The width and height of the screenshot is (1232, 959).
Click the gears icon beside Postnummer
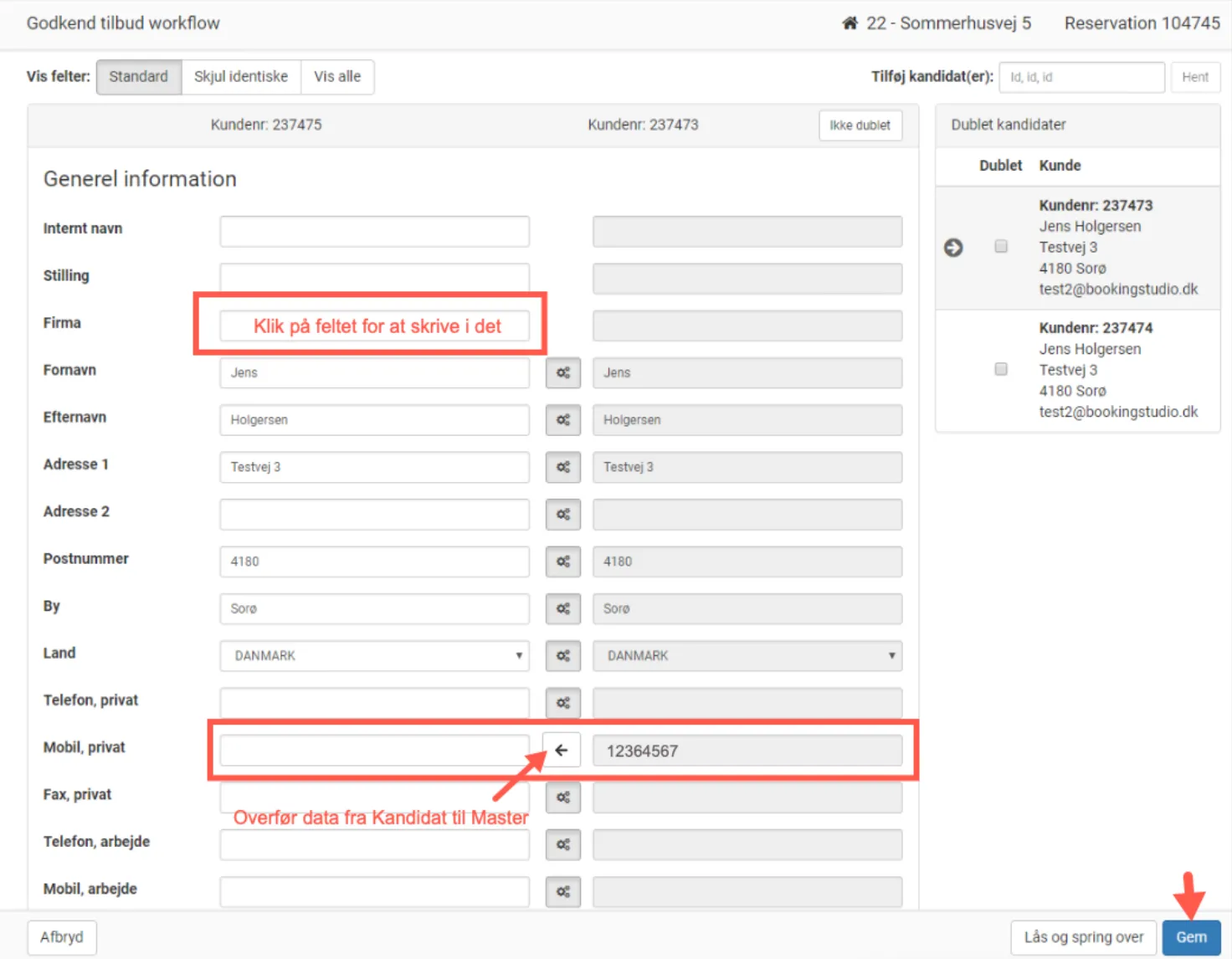(x=563, y=562)
